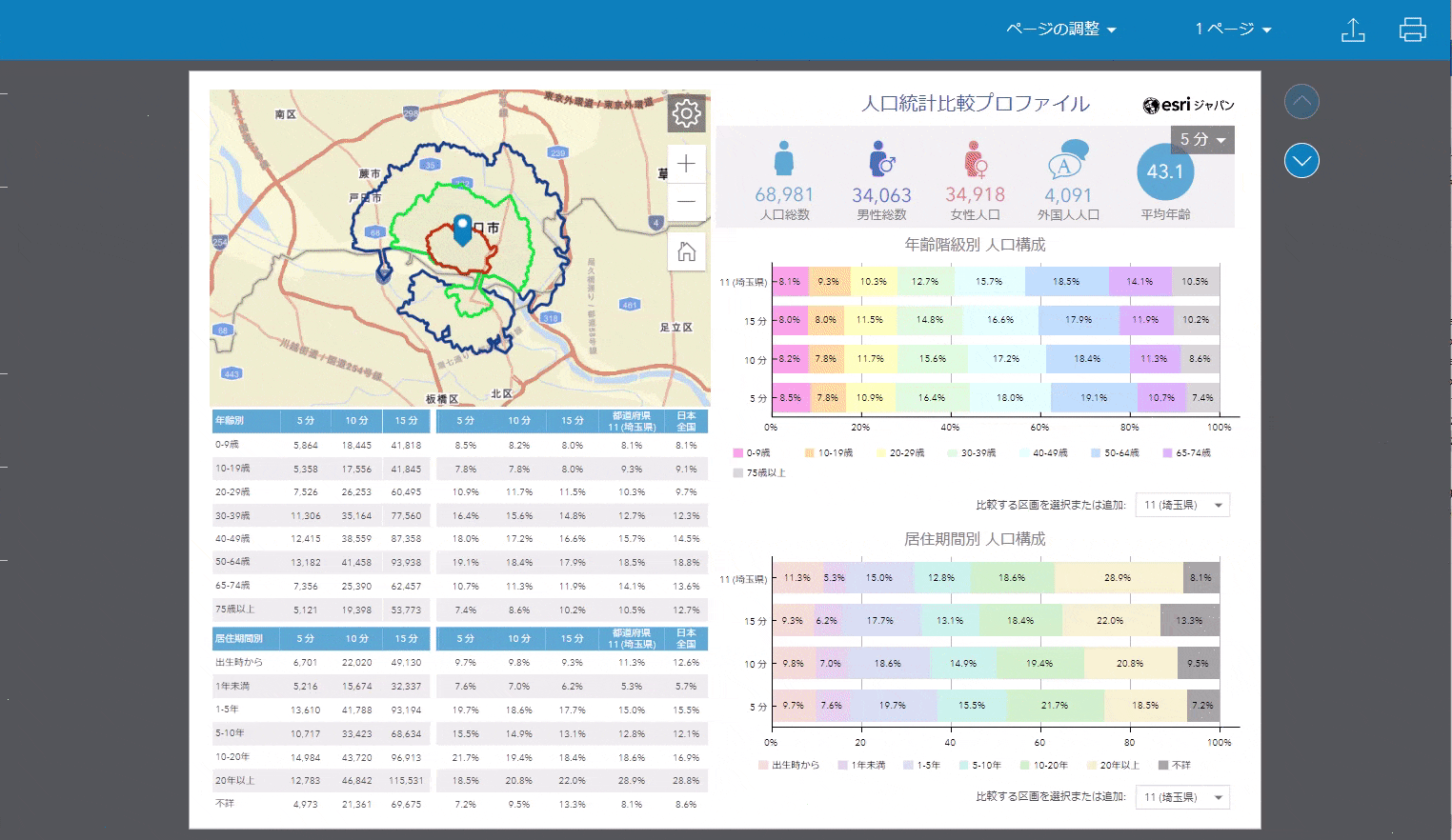Click the blue location pin on map
This screenshot has width=1452, height=840.
tap(463, 229)
